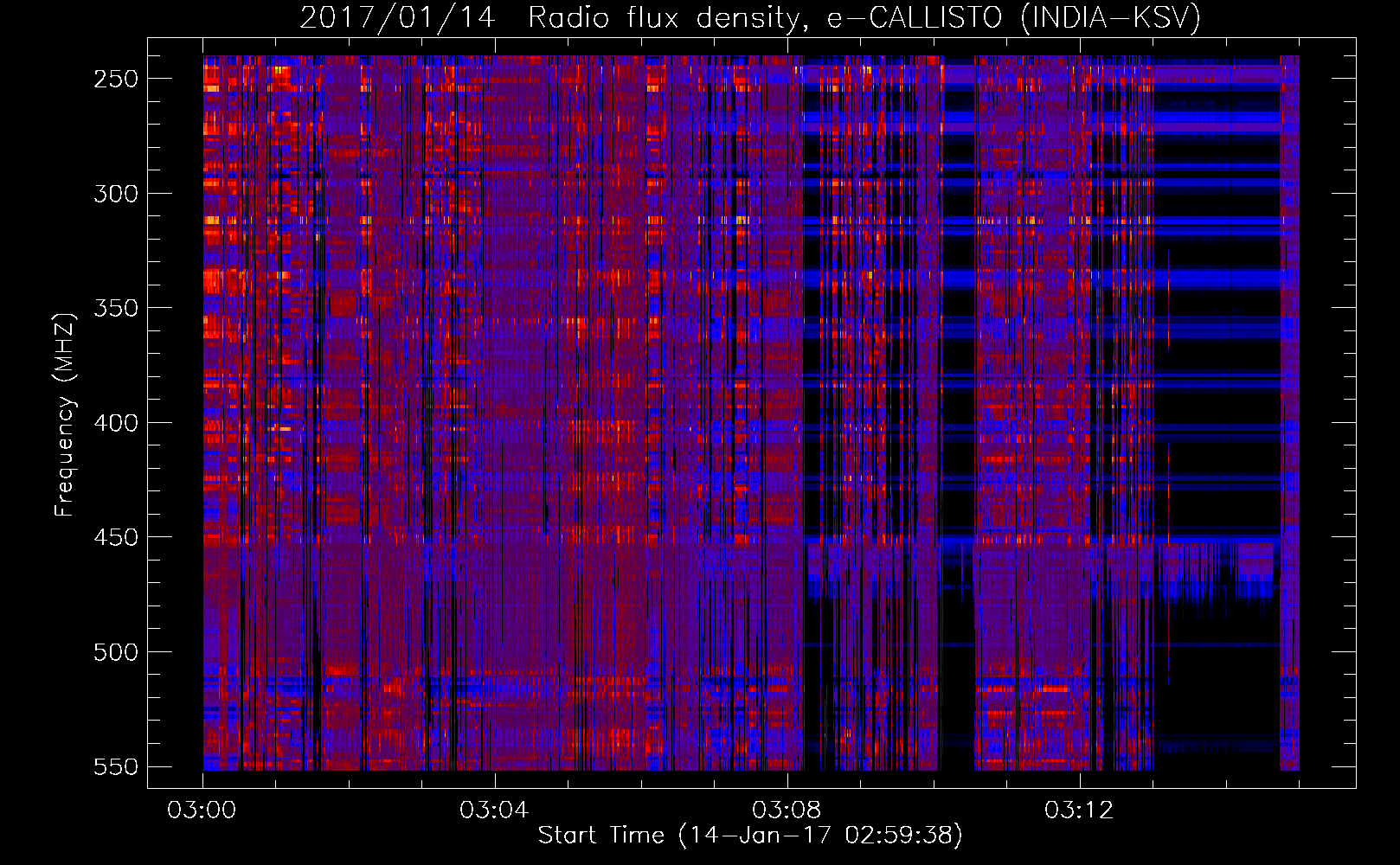Click the 350 frequency tick label
The width and height of the screenshot is (1400, 865).
coord(116,308)
